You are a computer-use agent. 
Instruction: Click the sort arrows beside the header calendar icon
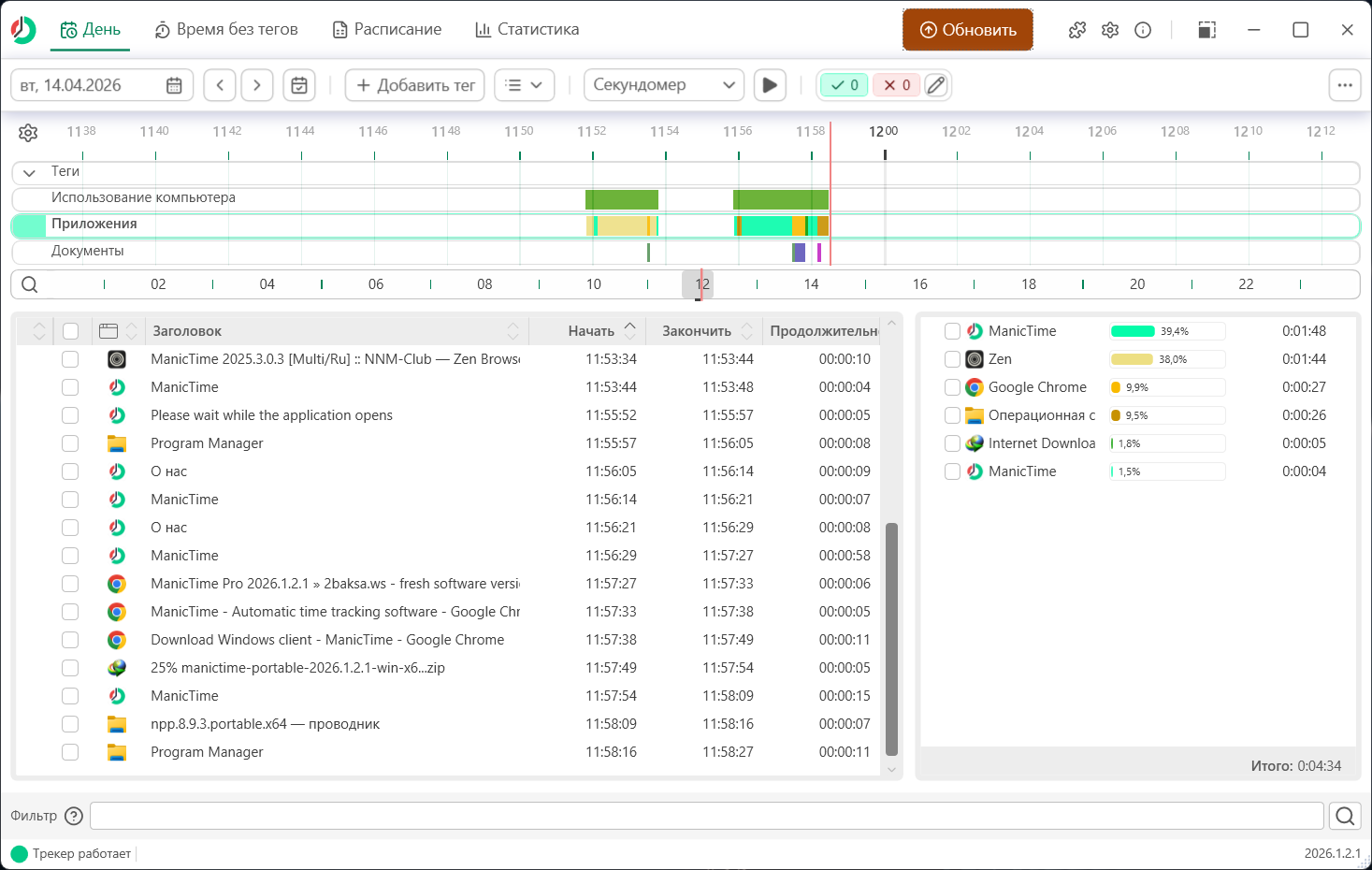coord(132,331)
